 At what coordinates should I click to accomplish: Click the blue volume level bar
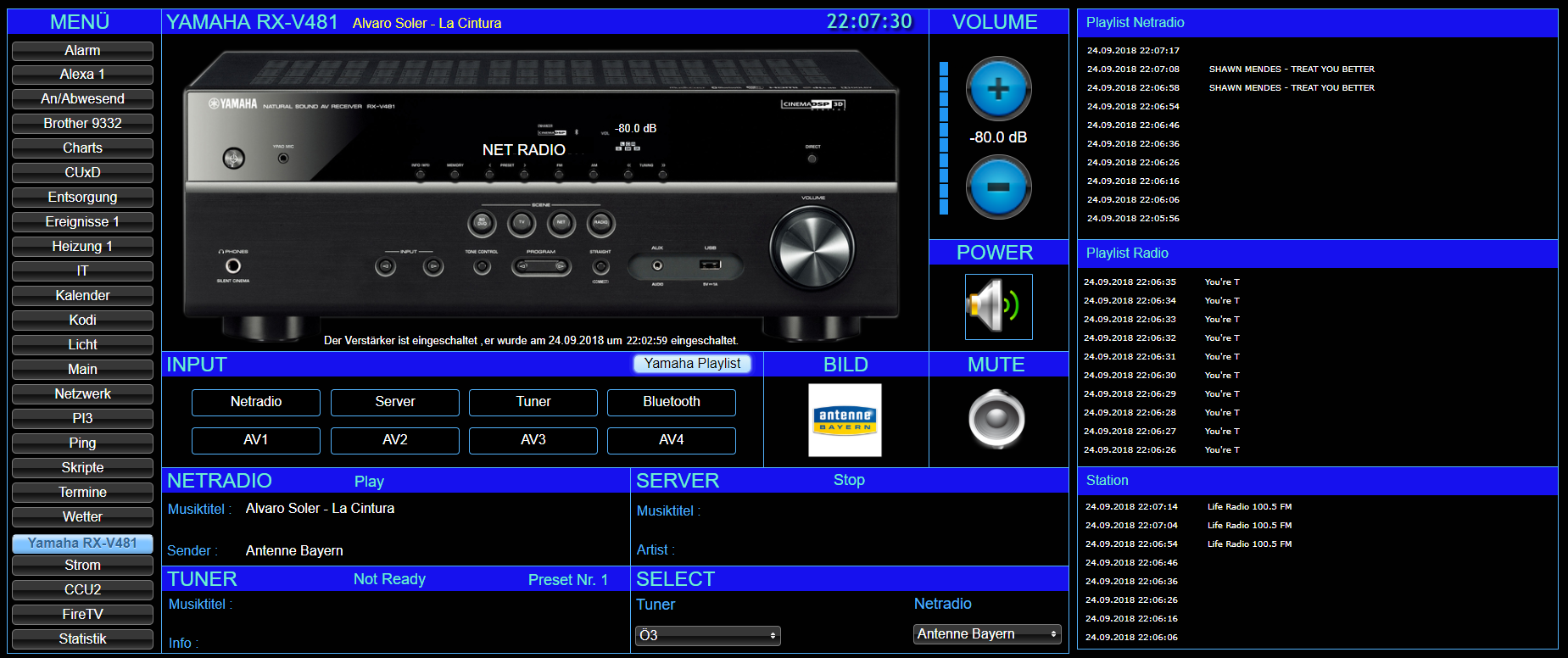pyautogui.click(x=944, y=137)
